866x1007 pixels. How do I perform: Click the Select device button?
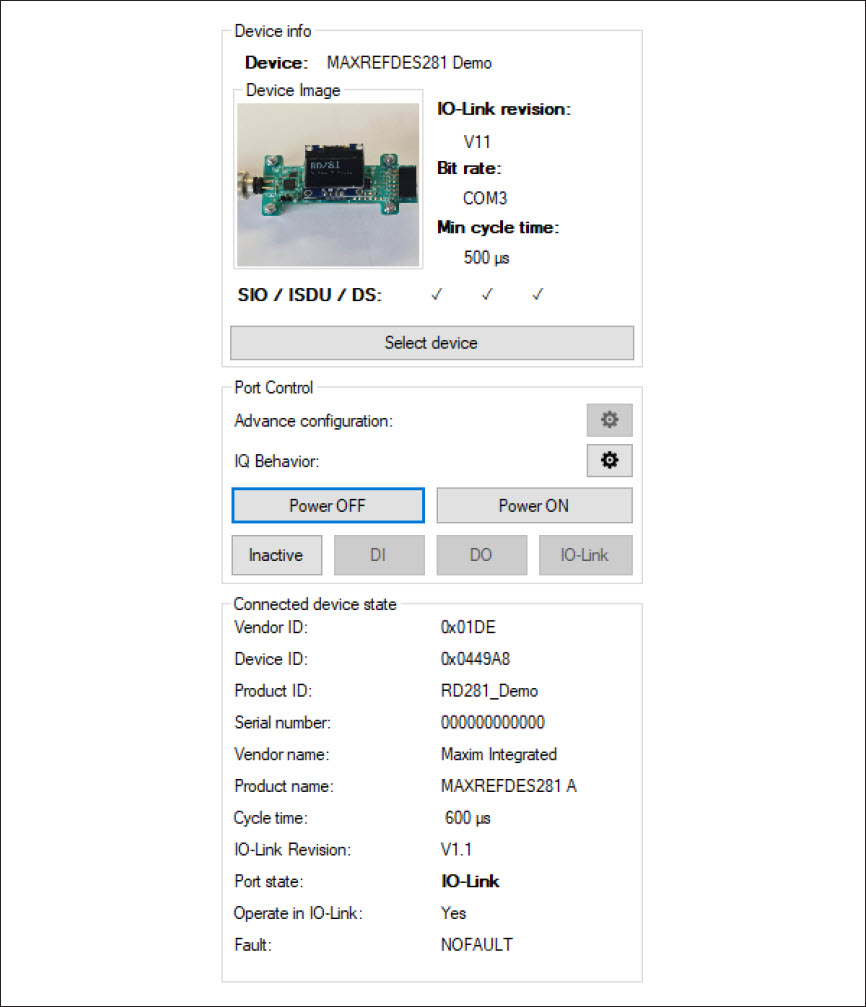click(432, 343)
